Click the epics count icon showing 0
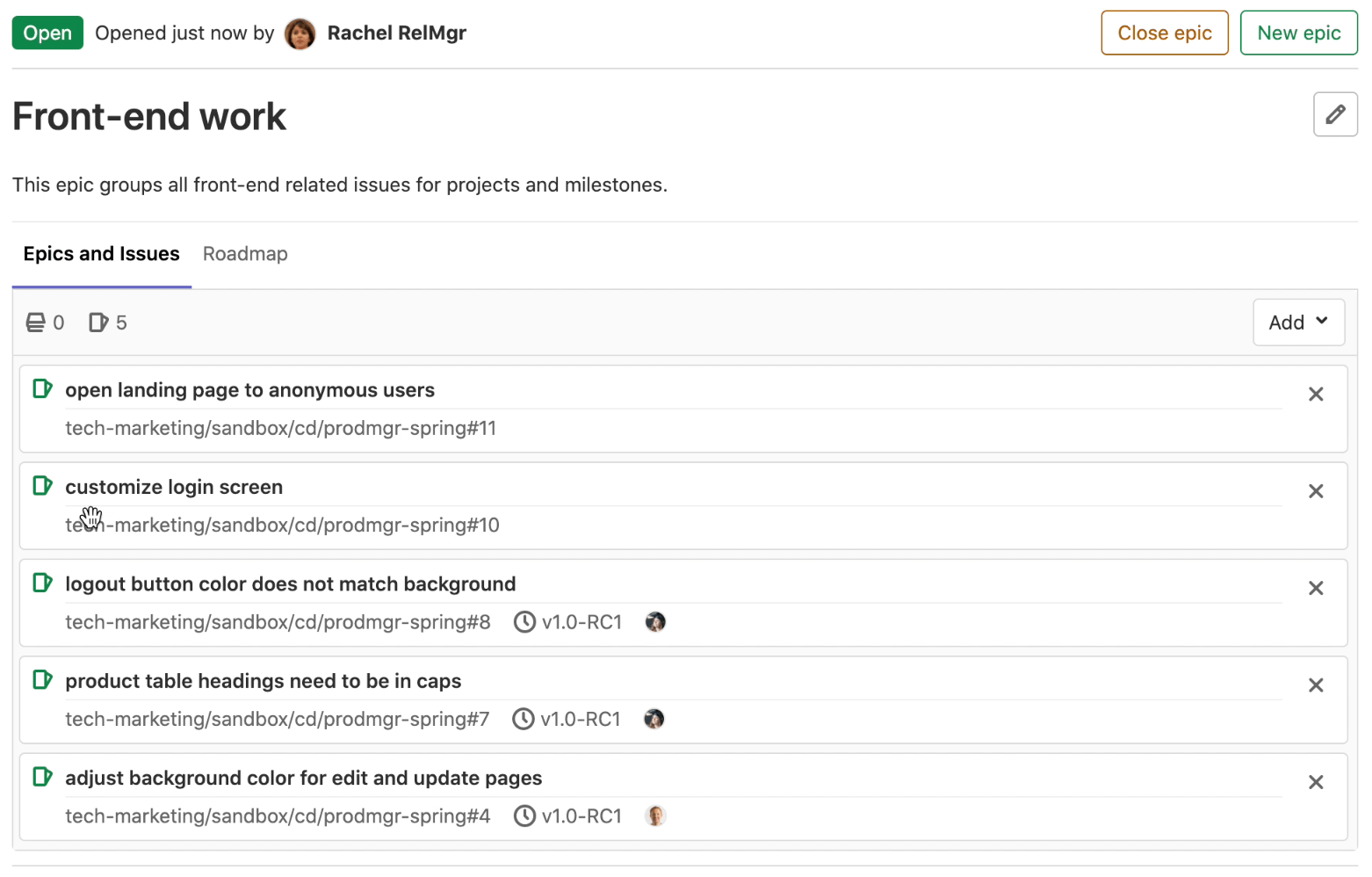The width and height of the screenshot is (1372, 877). click(36, 323)
